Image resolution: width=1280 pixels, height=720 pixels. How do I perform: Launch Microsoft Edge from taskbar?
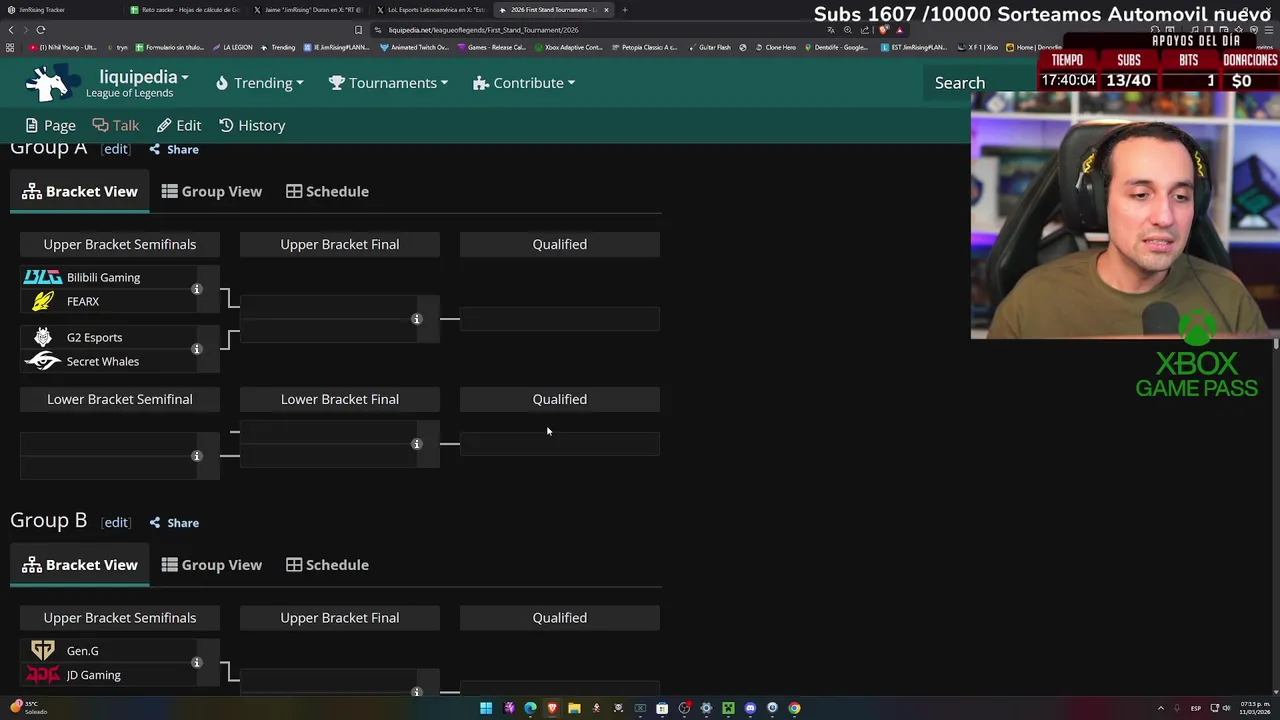click(530, 708)
